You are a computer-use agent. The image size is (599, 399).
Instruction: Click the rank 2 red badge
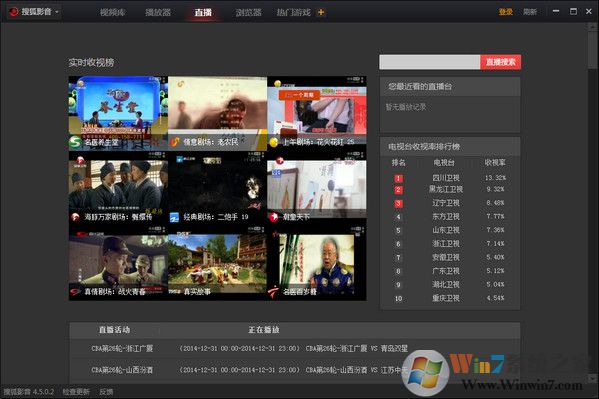click(x=398, y=190)
